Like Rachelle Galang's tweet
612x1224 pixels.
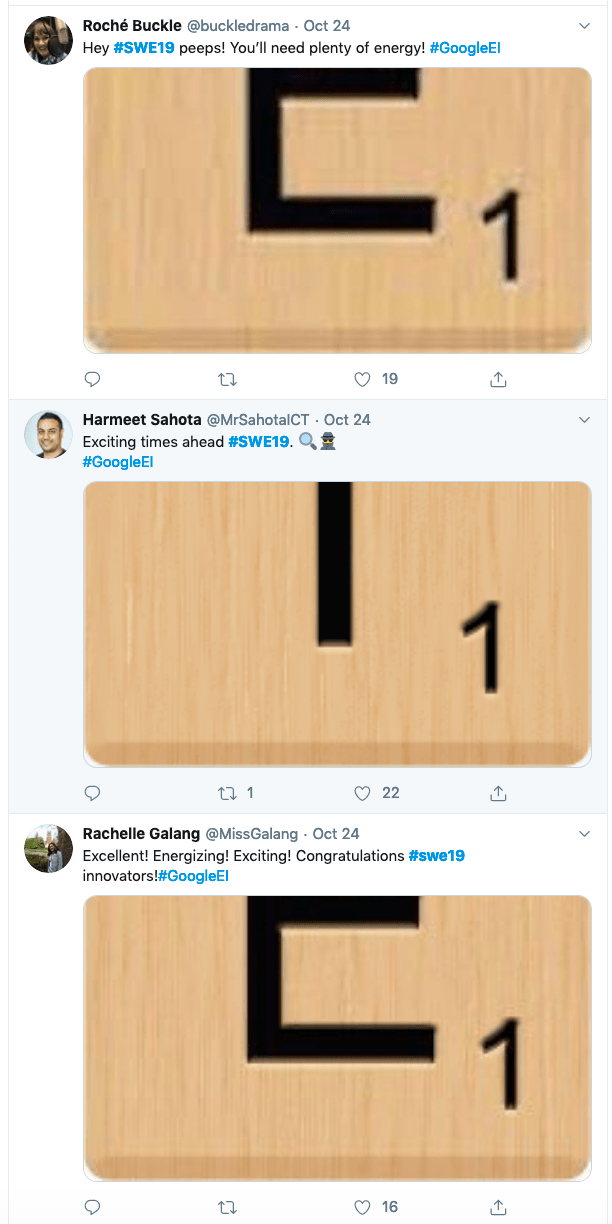(x=362, y=1207)
